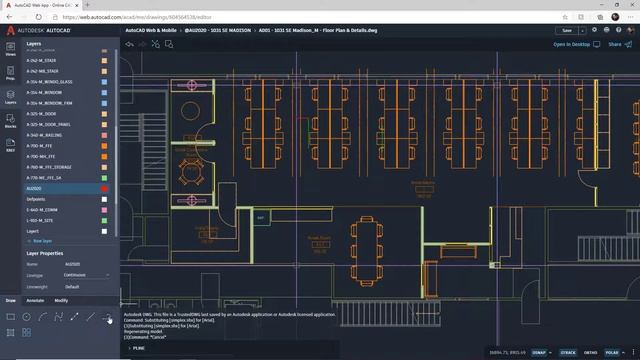
Task: Select the Rectangle draw tool
Action: 11,317
